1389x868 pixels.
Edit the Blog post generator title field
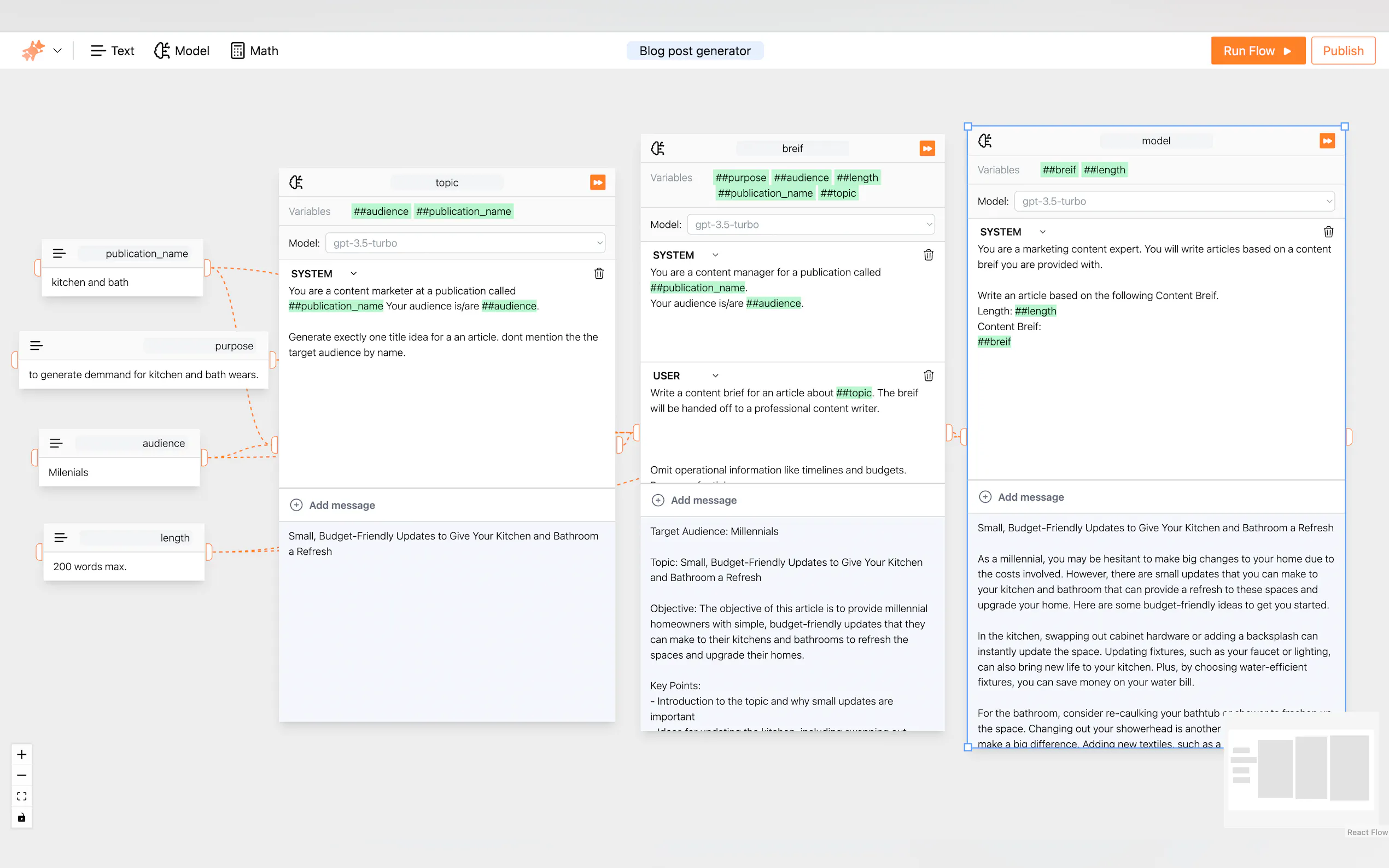(x=694, y=50)
